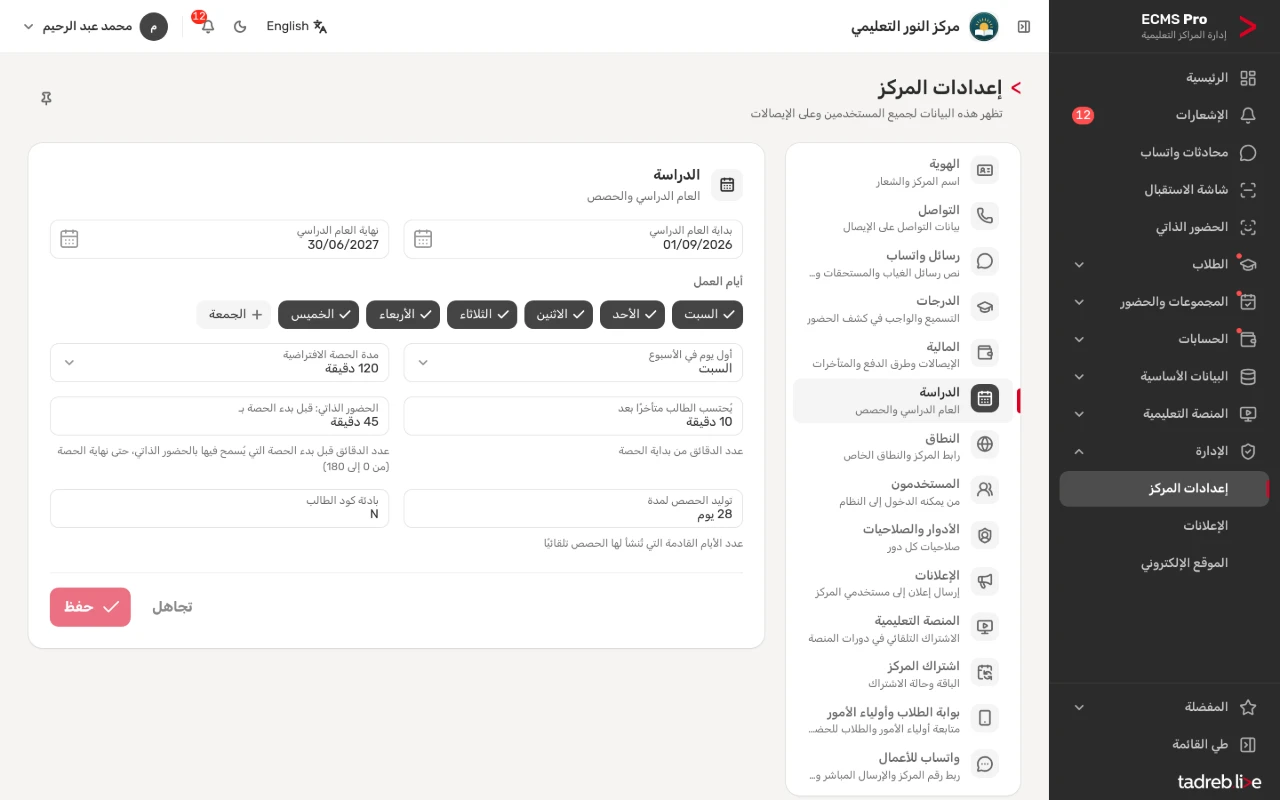Open مدة الحصة الافتراضية dropdown

pyautogui.click(x=219, y=362)
